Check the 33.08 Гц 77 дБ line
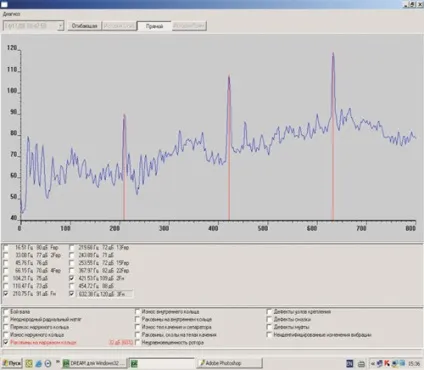This screenshot has width=424, height=370. click(6, 255)
